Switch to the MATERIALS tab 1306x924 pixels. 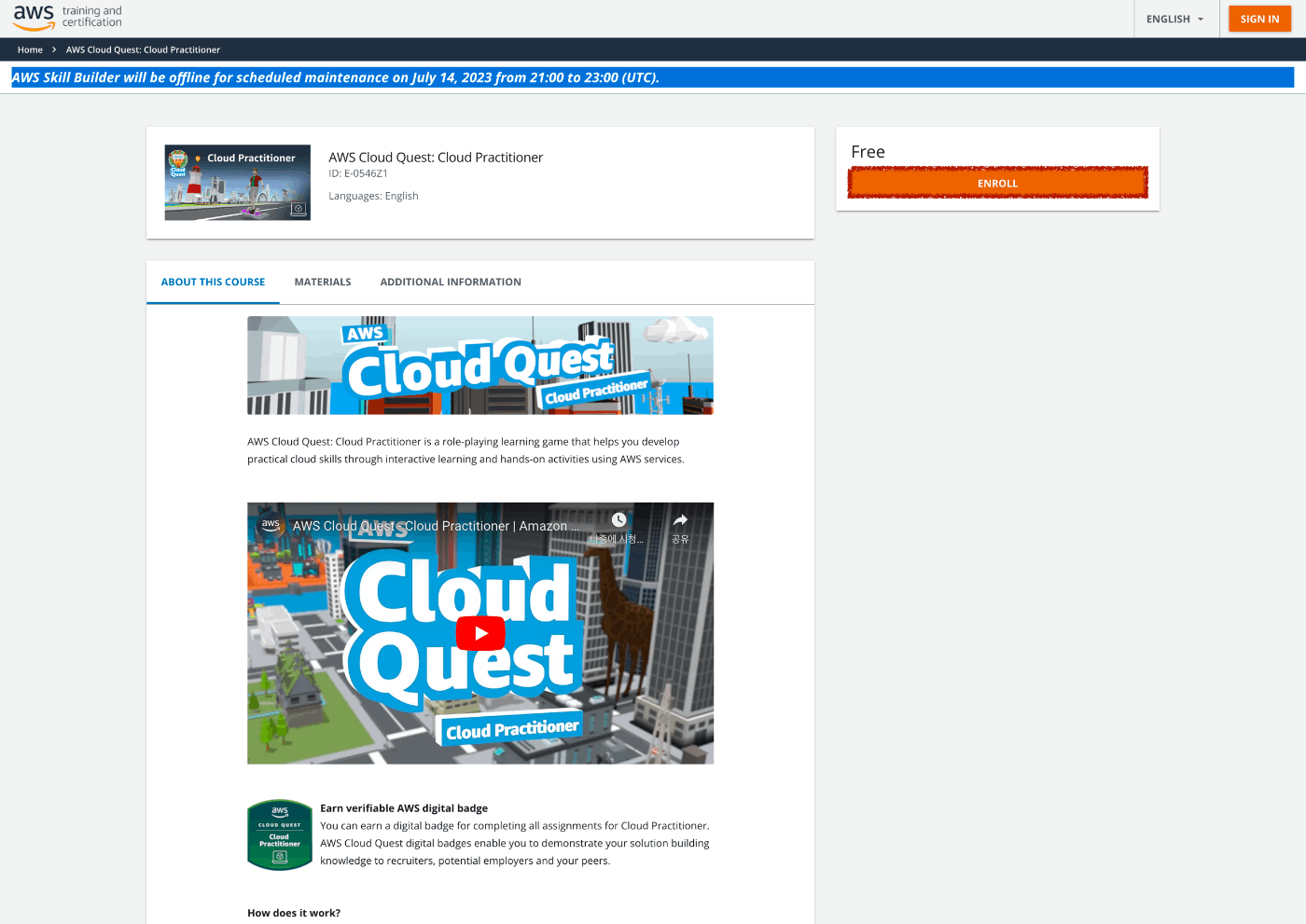[323, 282]
